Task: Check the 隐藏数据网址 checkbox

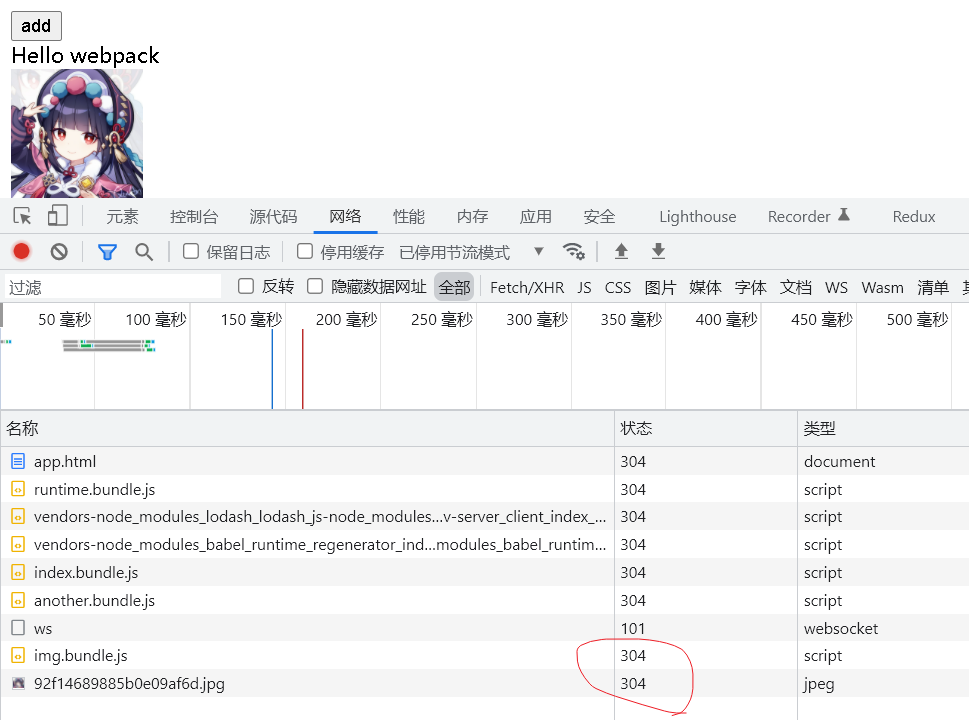Action: pyautogui.click(x=315, y=286)
